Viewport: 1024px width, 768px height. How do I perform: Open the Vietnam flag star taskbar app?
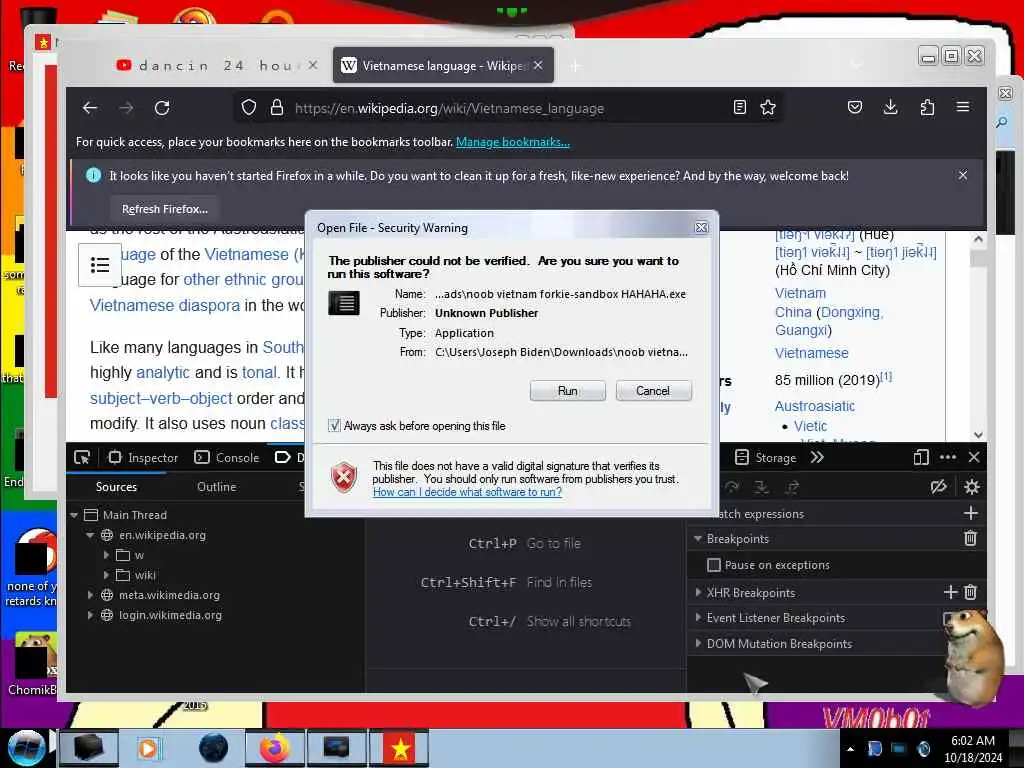pos(400,748)
